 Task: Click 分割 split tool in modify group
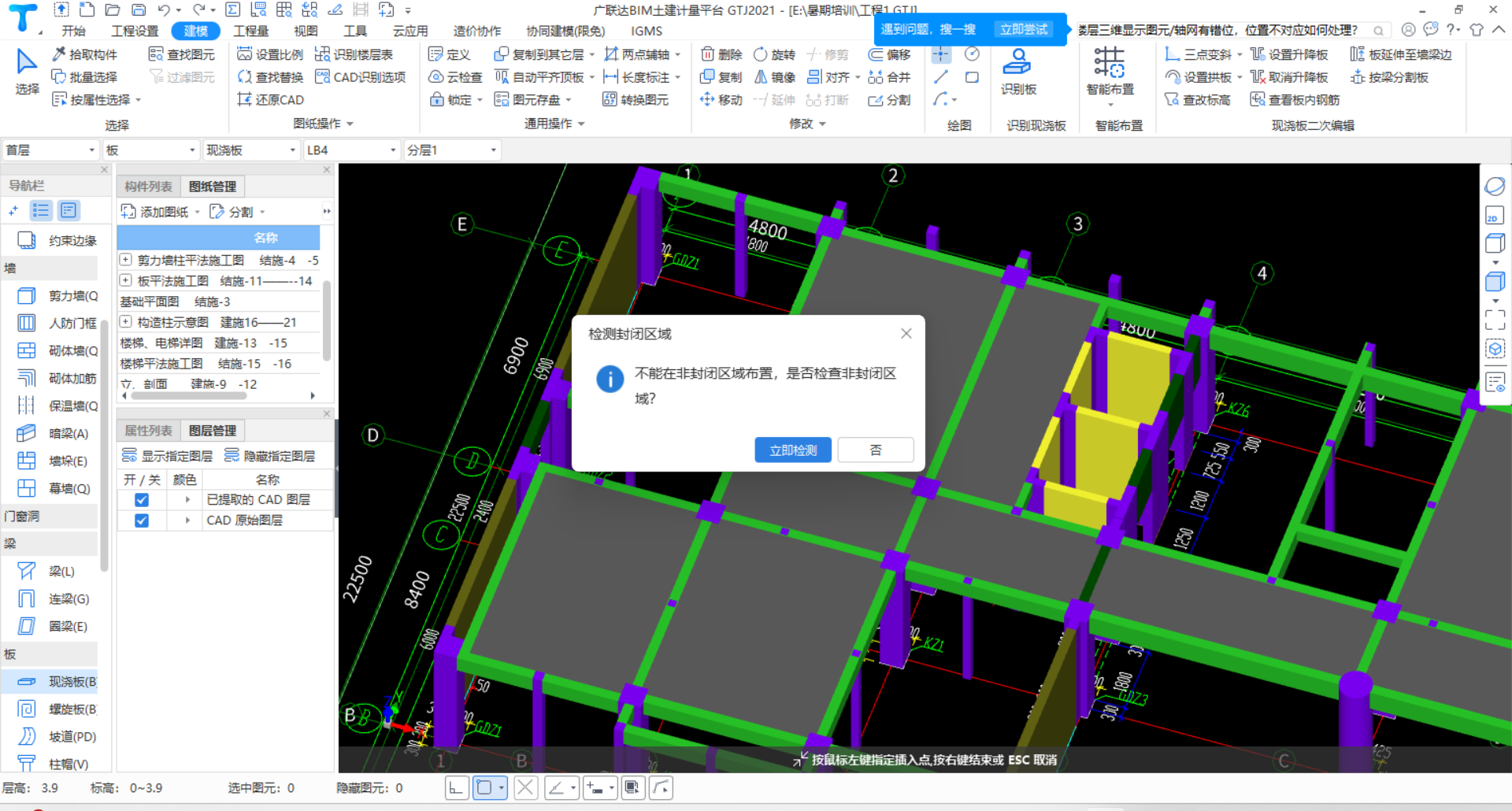(x=889, y=100)
